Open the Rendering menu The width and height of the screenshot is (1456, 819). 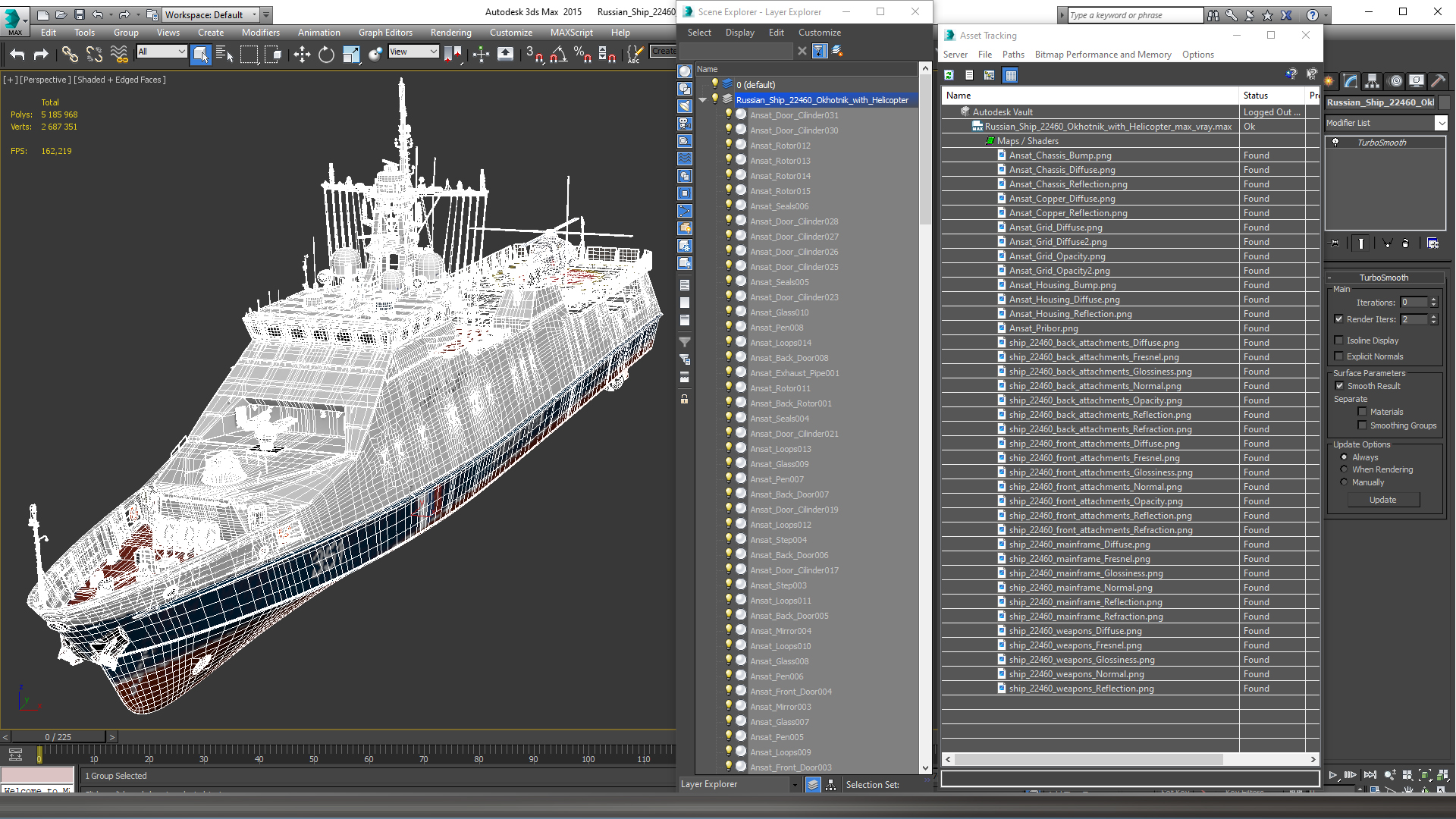coord(451,33)
